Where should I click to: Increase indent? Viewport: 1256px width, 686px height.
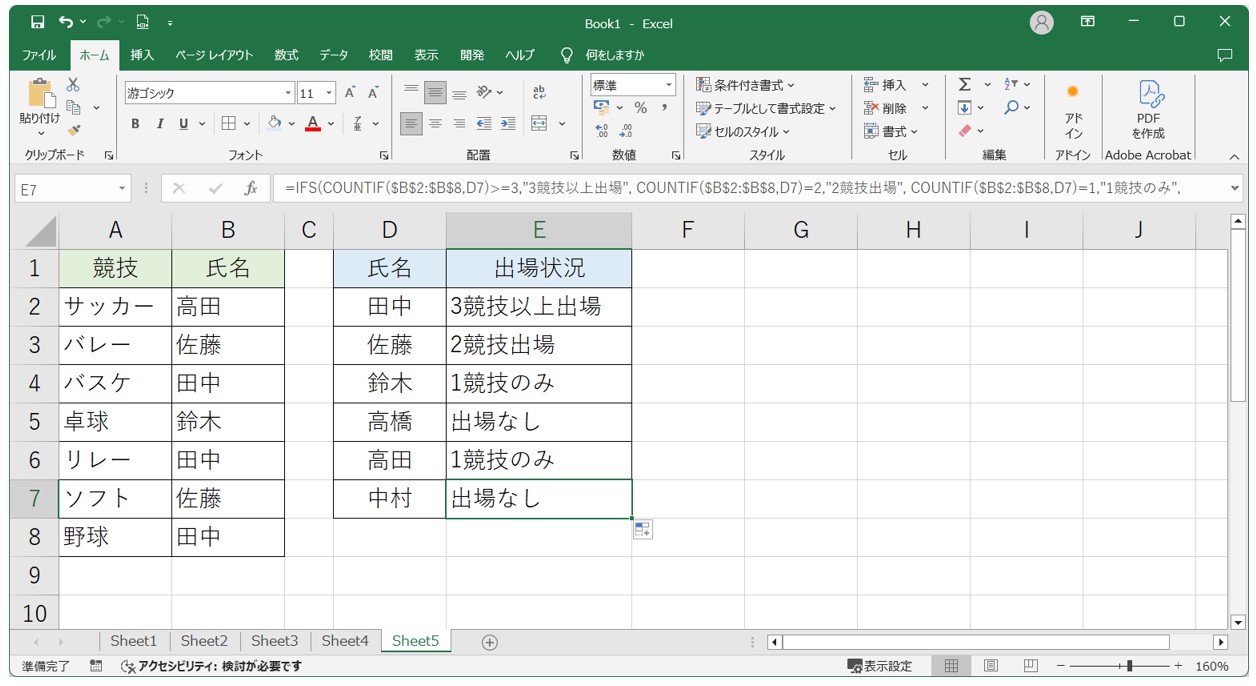(508, 124)
